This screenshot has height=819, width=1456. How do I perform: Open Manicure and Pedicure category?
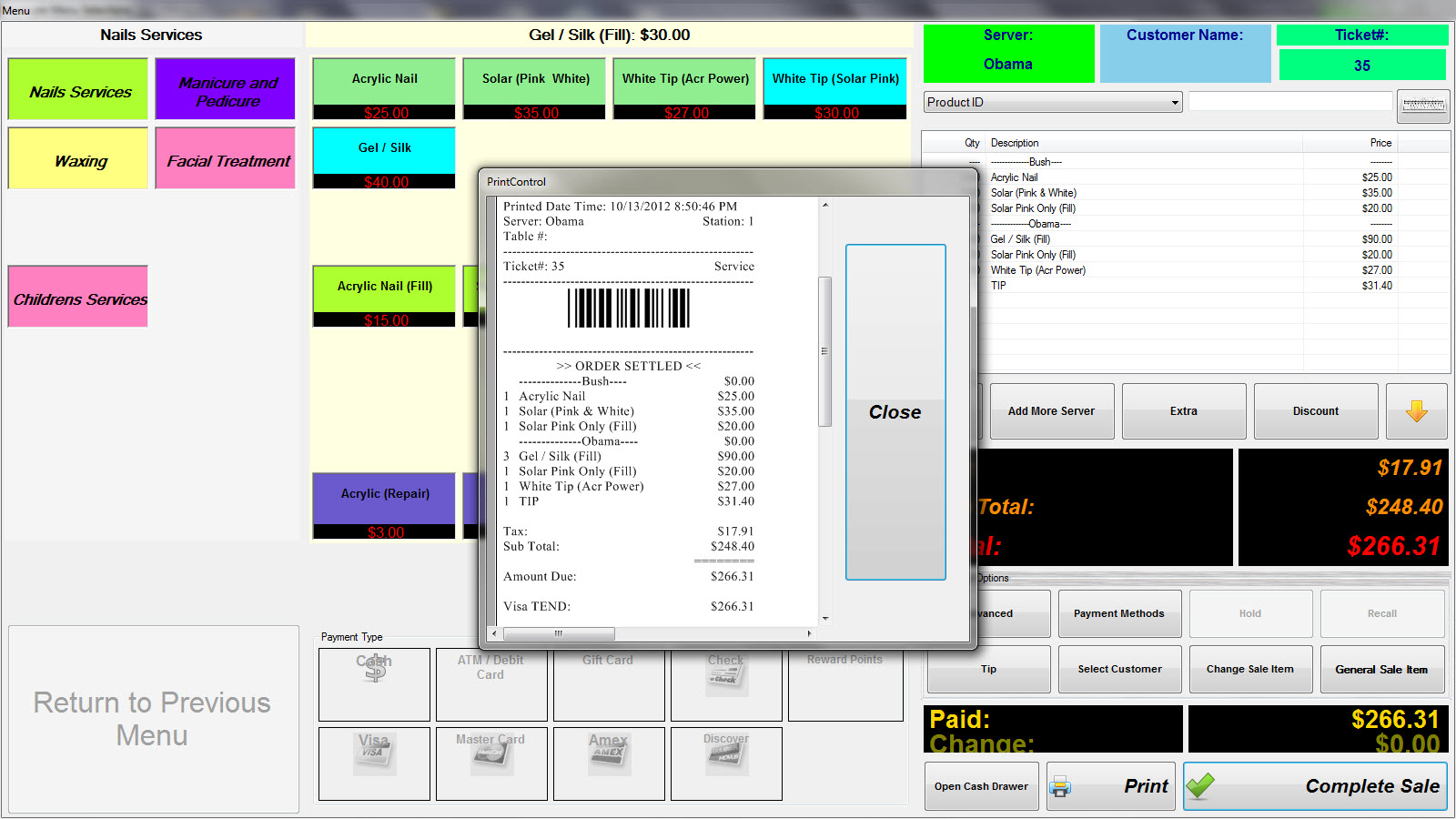click(x=225, y=89)
